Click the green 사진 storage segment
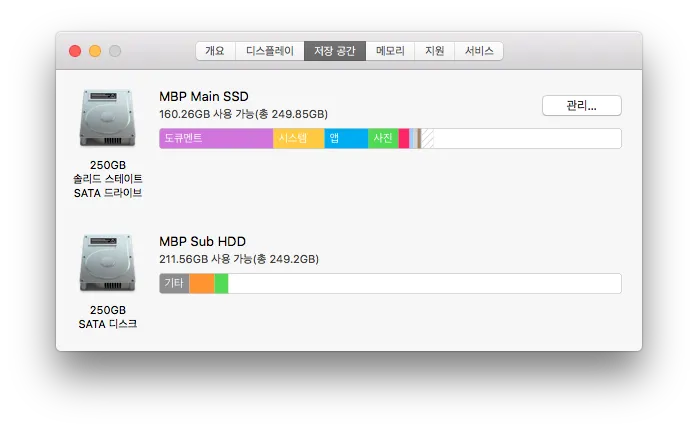The image size is (698, 431). 383,139
